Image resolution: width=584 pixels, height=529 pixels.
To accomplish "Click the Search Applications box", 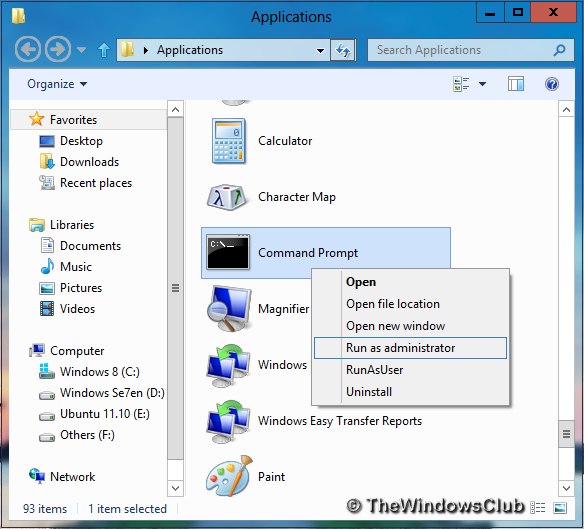I will (x=470, y=50).
